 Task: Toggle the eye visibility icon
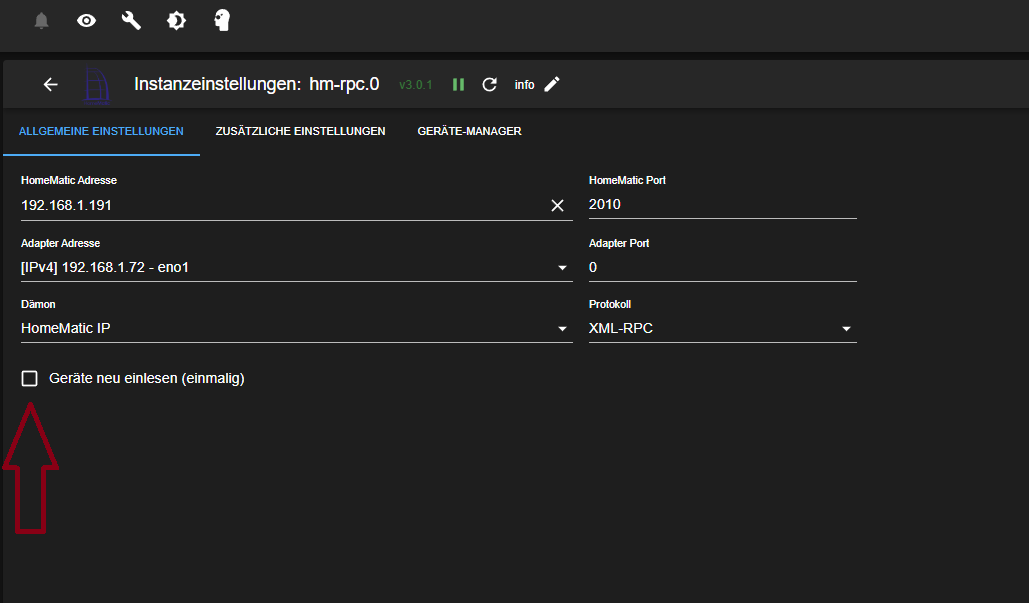[87, 20]
